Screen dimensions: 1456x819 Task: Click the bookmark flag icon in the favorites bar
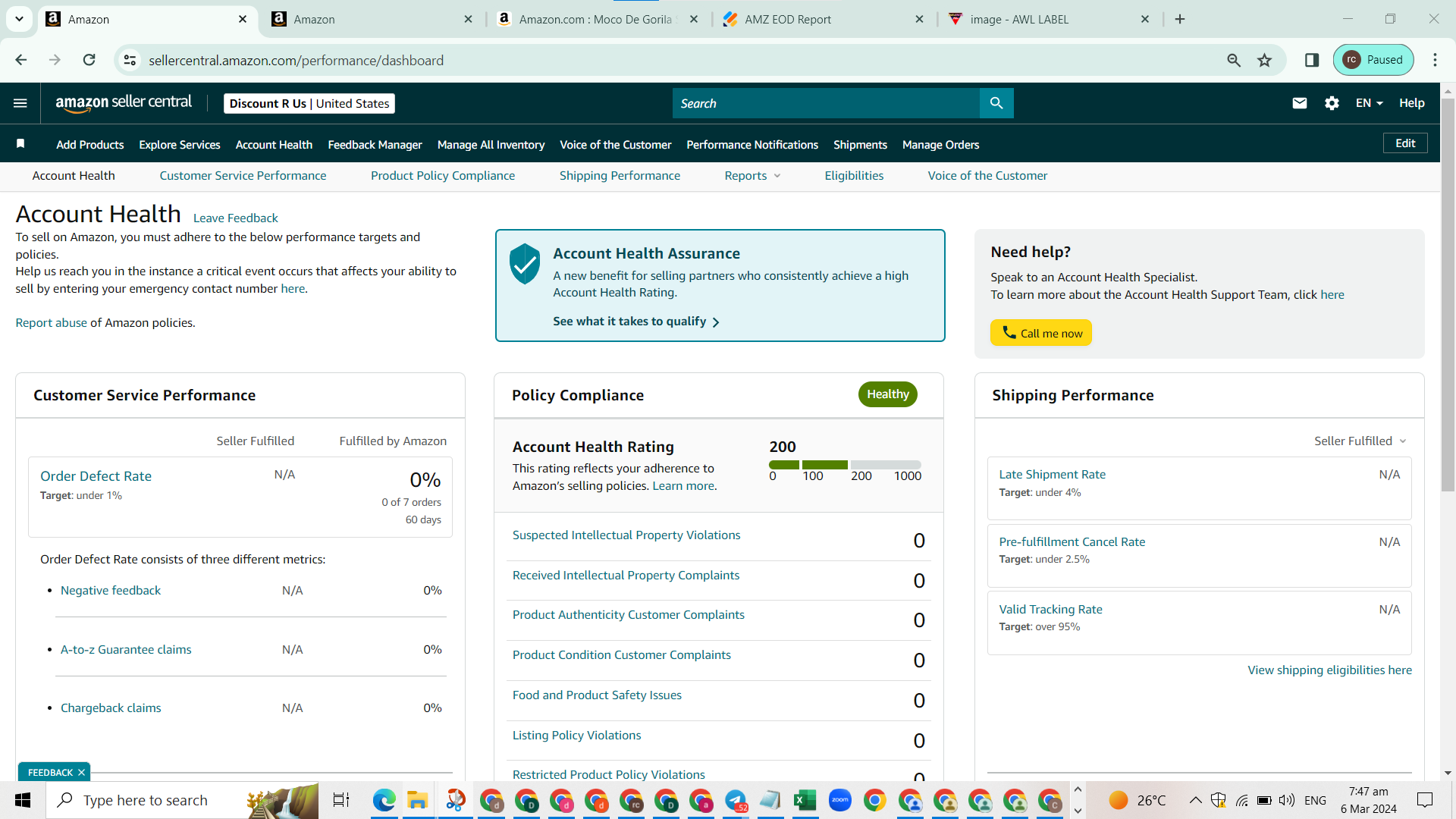click(20, 144)
